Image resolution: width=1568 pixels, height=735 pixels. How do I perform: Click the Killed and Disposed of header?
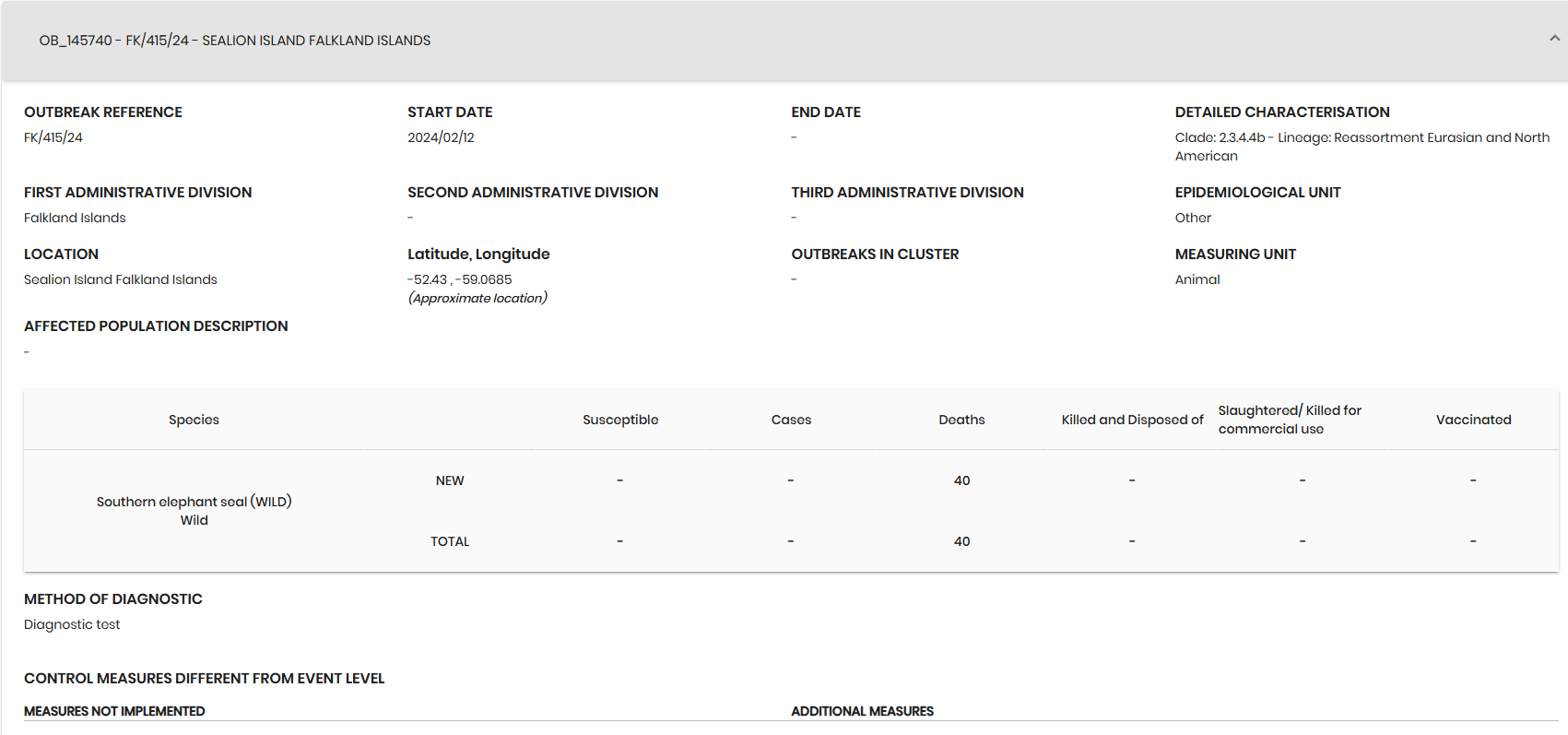pos(1132,420)
